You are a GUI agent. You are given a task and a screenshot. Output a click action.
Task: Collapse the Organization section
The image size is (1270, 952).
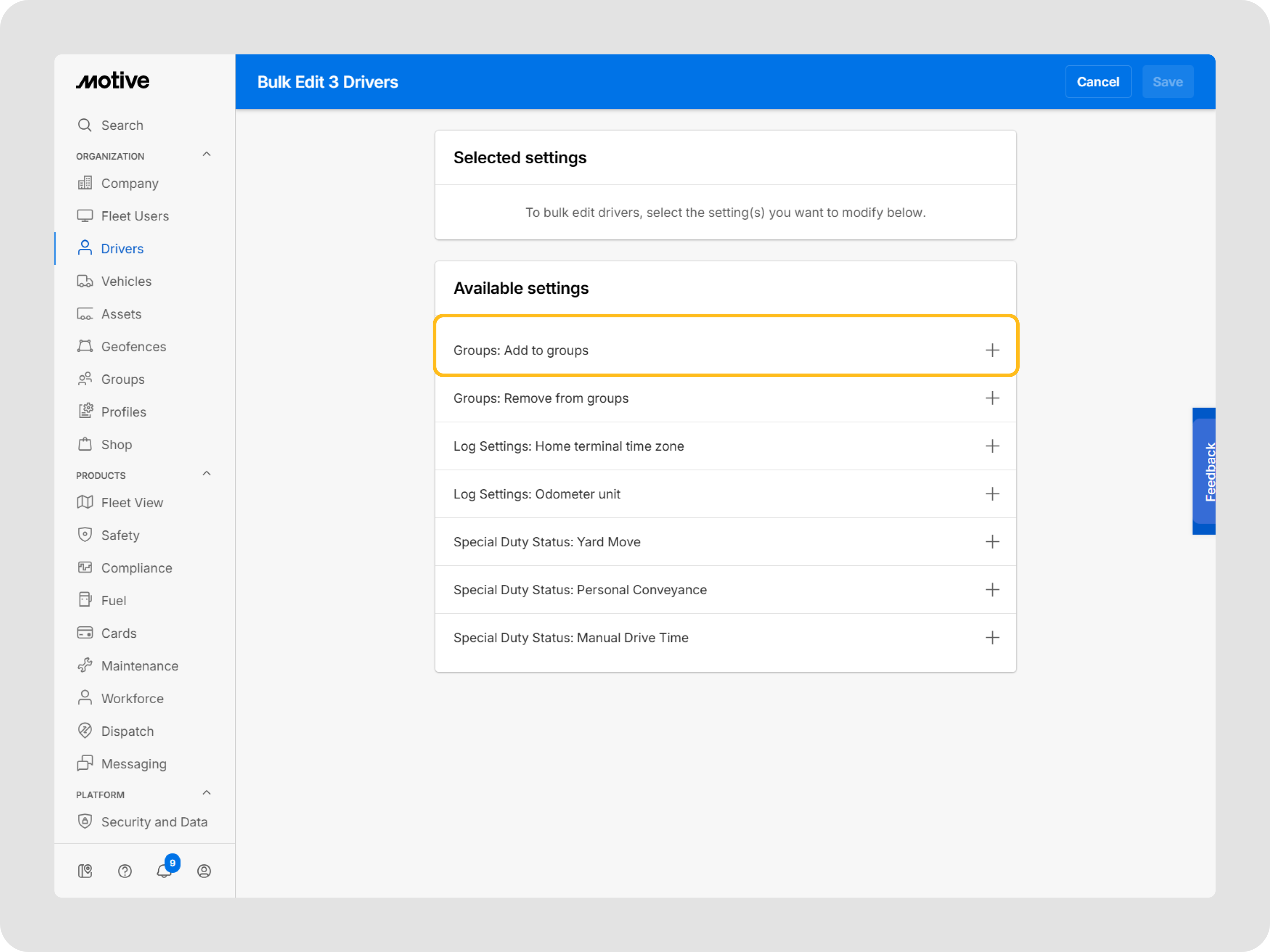click(207, 155)
